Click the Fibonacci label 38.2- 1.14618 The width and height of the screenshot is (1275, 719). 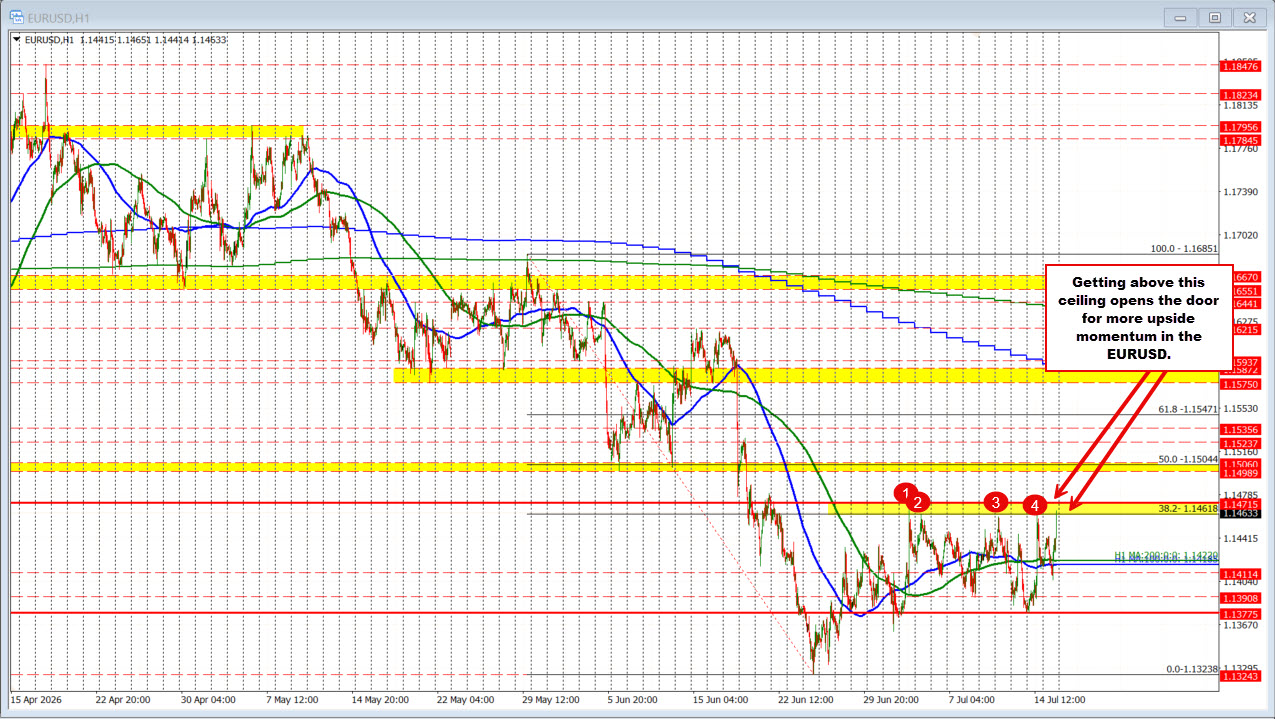point(1188,508)
